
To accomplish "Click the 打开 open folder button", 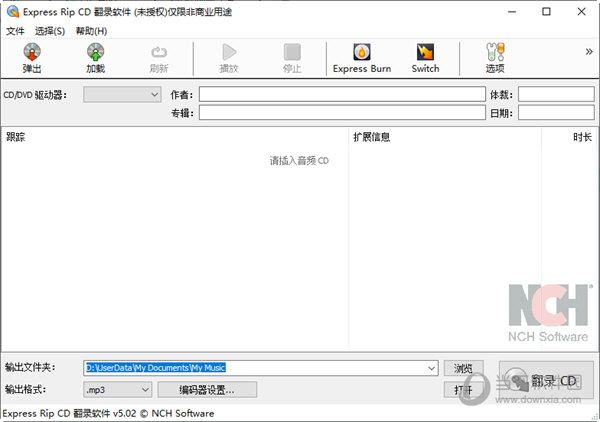I will pos(463,390).
